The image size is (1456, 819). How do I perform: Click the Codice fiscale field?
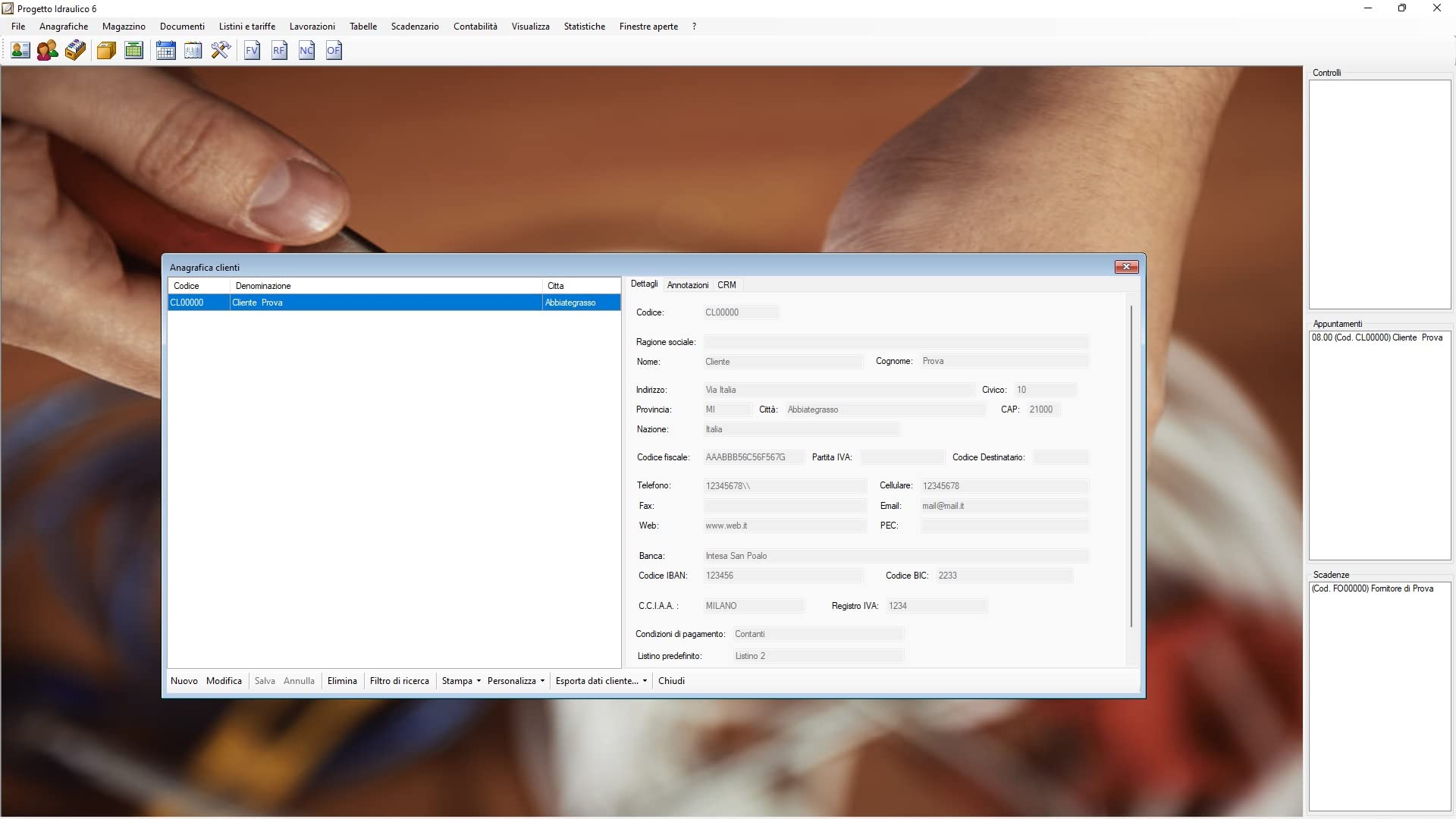(753, 457)
